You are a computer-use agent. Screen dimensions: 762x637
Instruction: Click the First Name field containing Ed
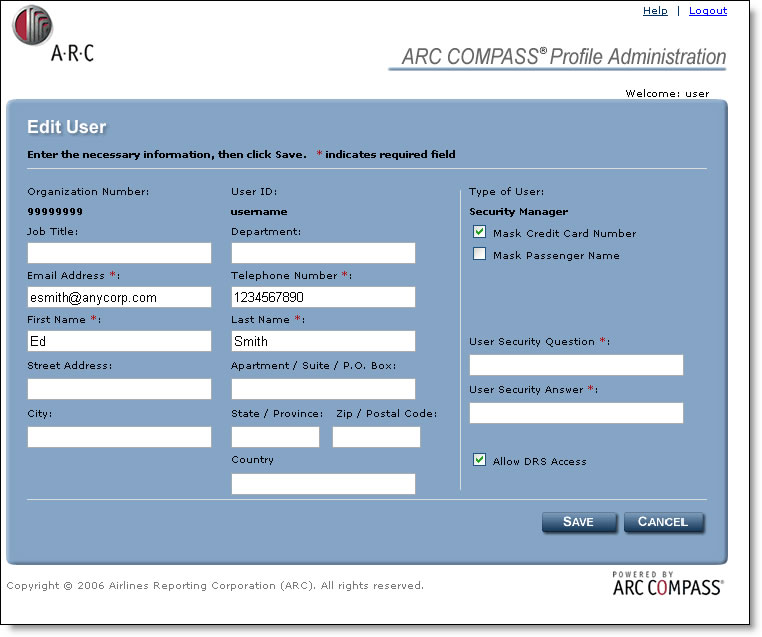click(119, 341)
